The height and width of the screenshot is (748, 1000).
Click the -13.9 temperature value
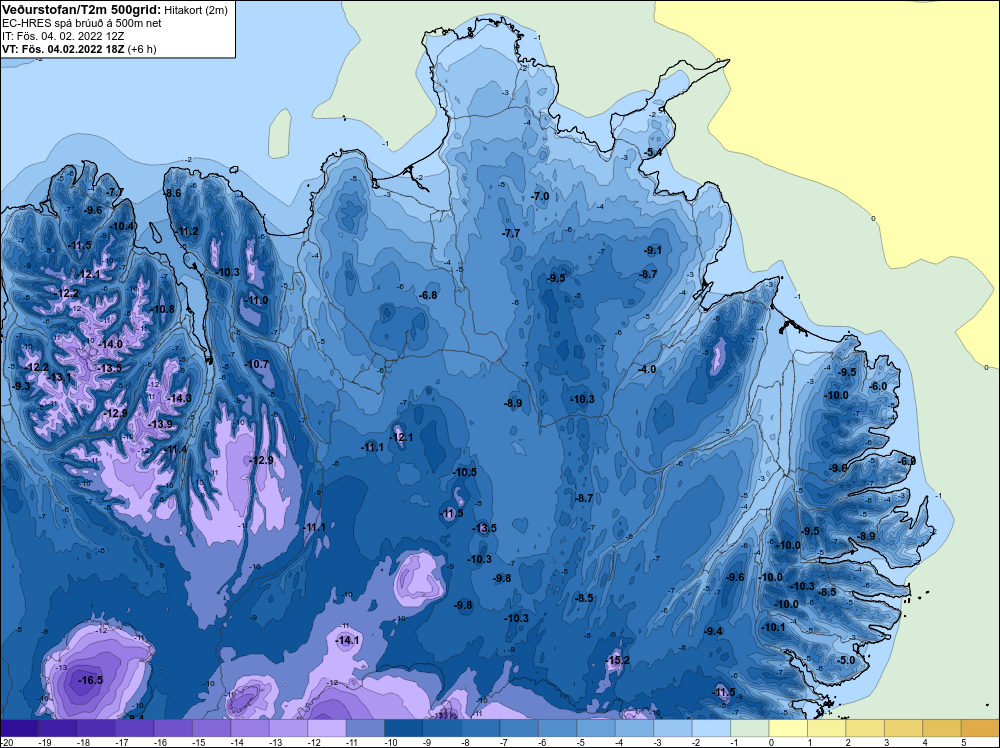tap(160, 424)
